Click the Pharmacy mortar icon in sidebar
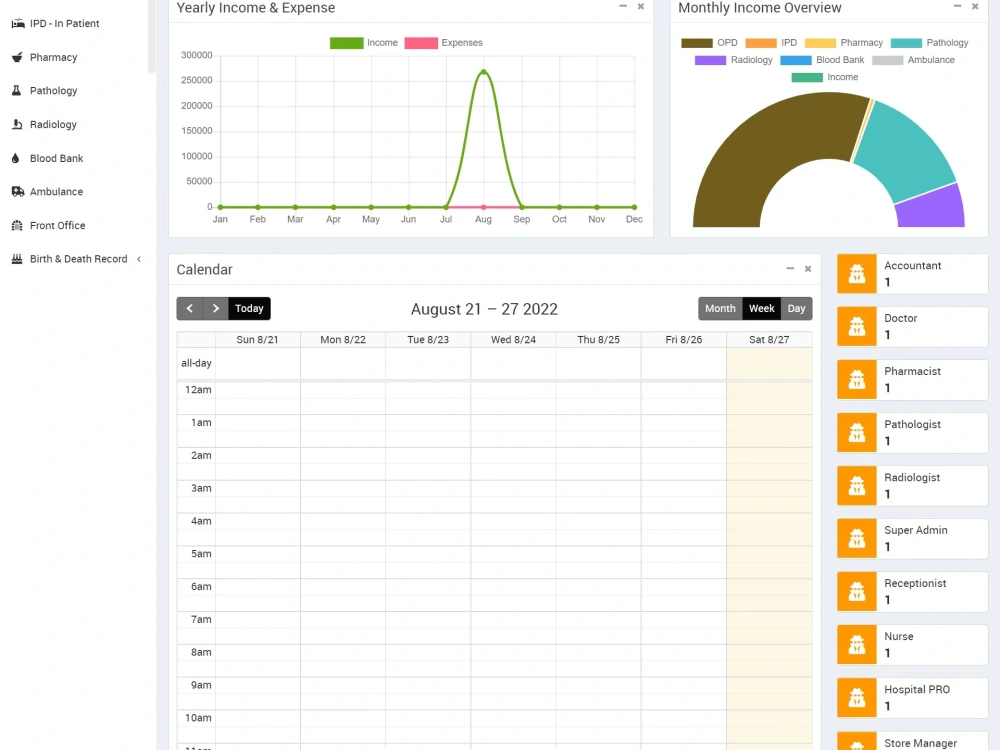Screen dimensions: 1000x750 coord(17,57)
